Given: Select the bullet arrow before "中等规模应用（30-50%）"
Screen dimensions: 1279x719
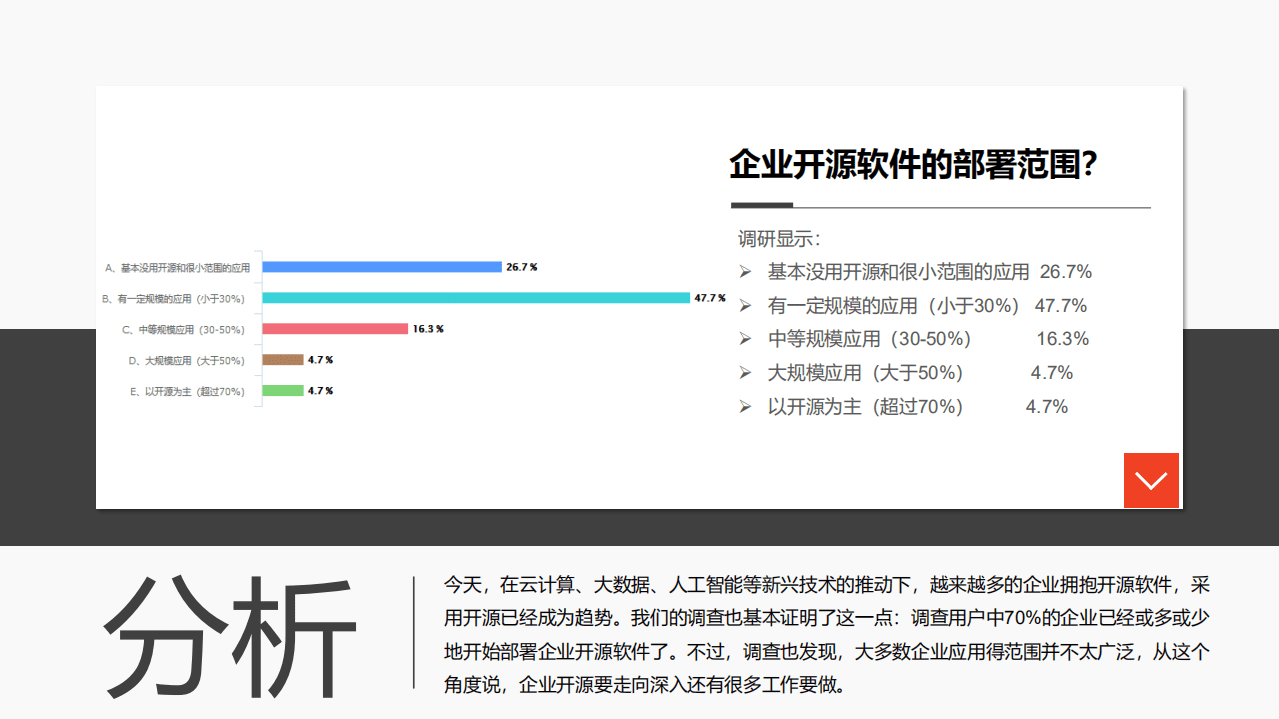Looking at the screenshot, I should click(745, 338).
